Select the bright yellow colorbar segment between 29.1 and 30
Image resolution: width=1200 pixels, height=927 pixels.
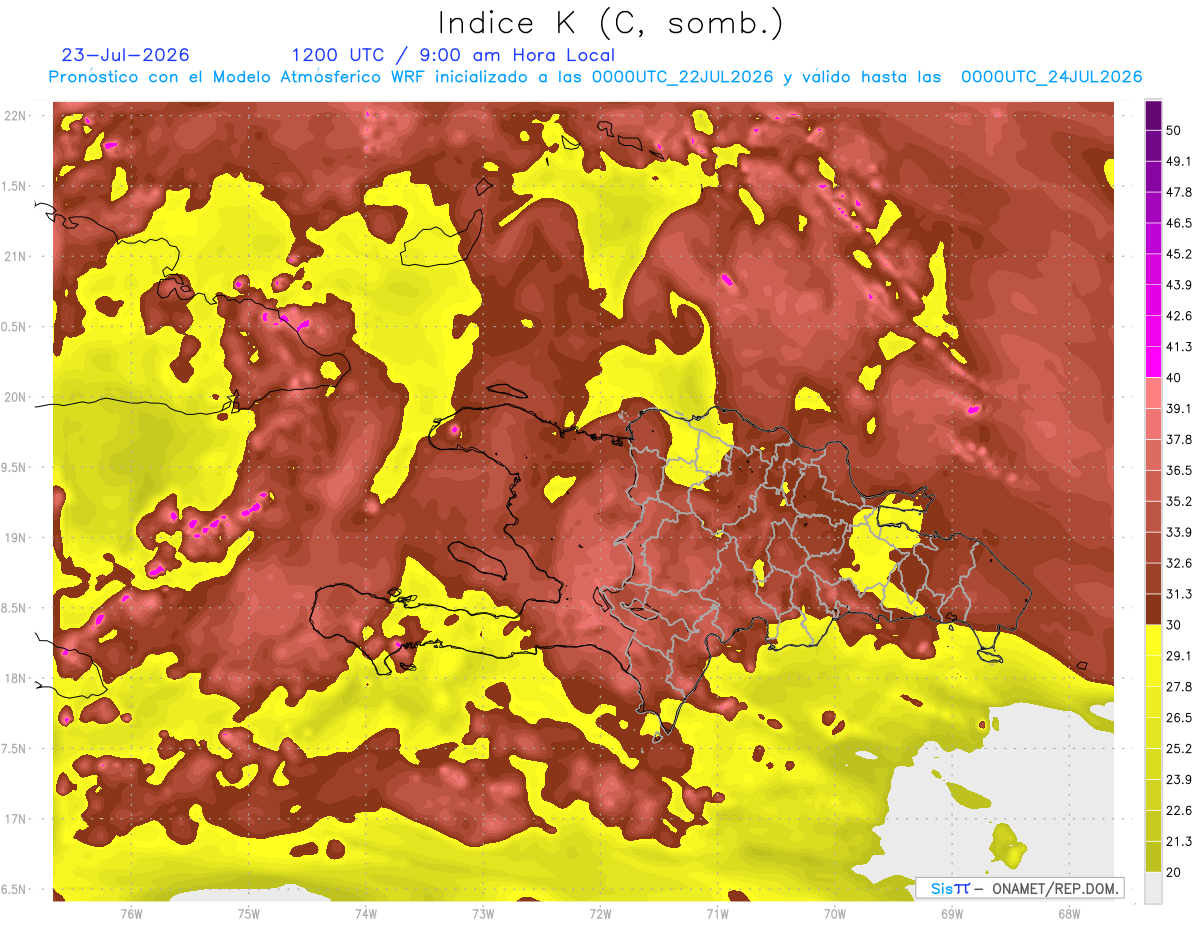click(x=1153, y=640)
